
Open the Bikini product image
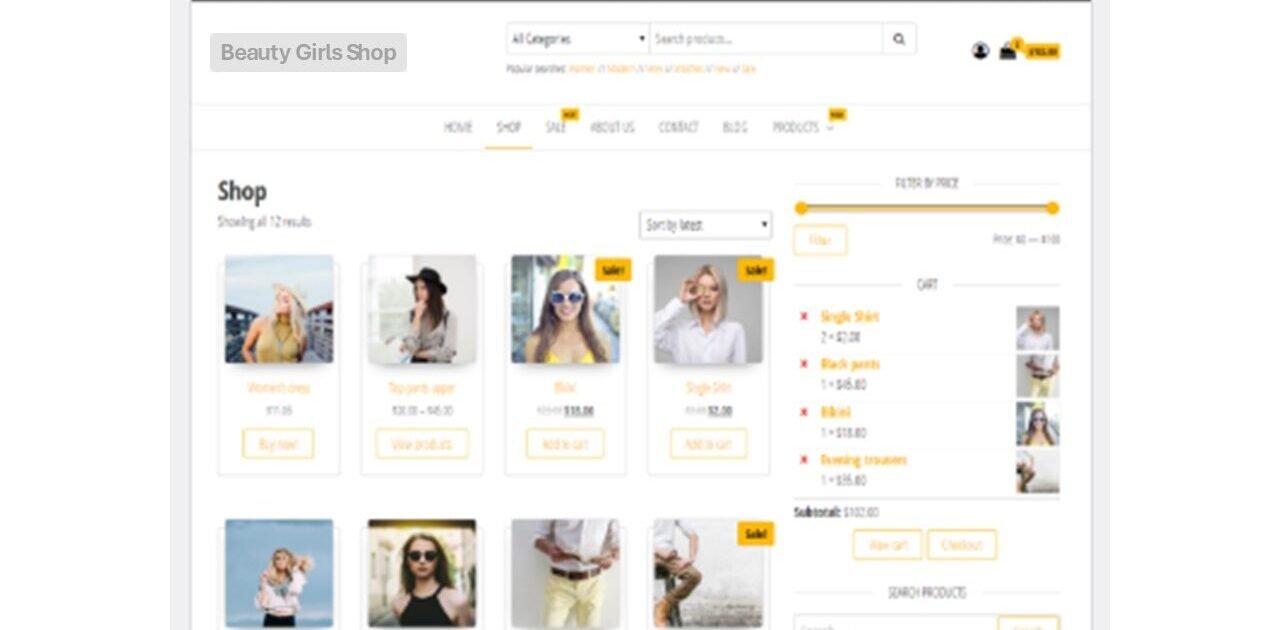pyautogui.click(x=565, y=309)
